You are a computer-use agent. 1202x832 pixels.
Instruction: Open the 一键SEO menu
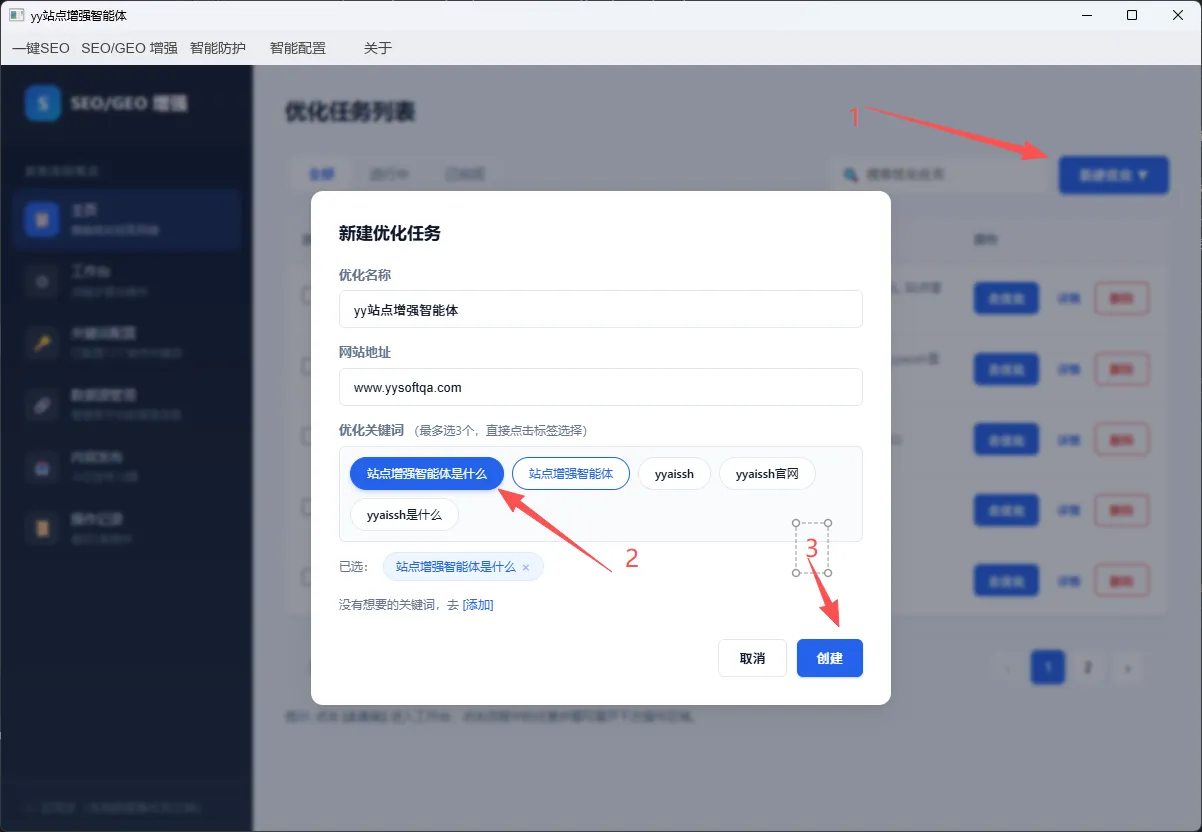[x=41, y=48]
